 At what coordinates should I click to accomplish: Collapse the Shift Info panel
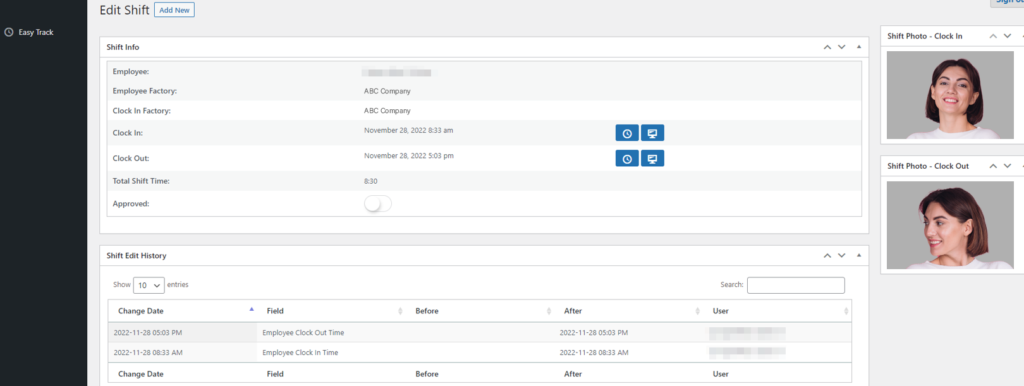tap(859, 47)
